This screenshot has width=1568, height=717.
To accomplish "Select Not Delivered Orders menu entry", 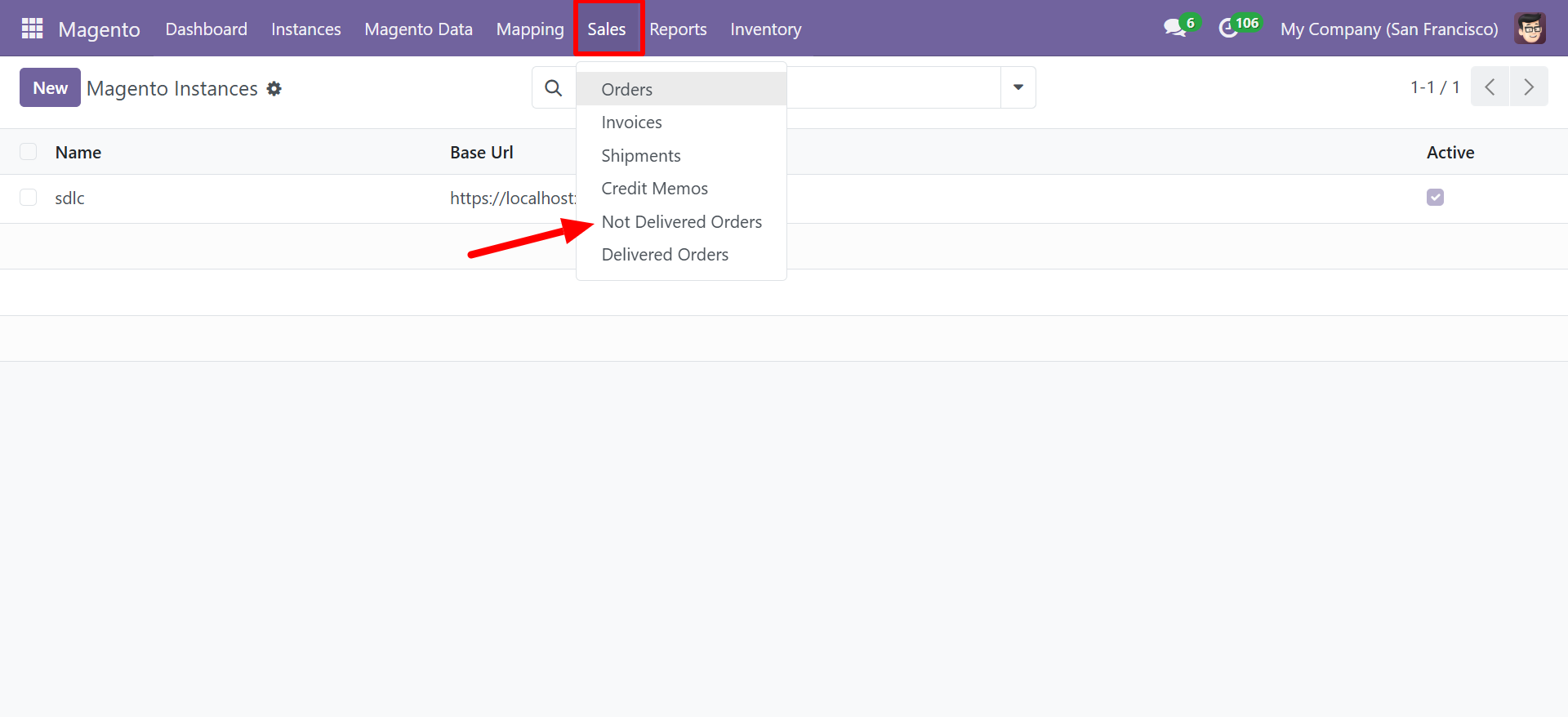I will [x=681, y=221].
